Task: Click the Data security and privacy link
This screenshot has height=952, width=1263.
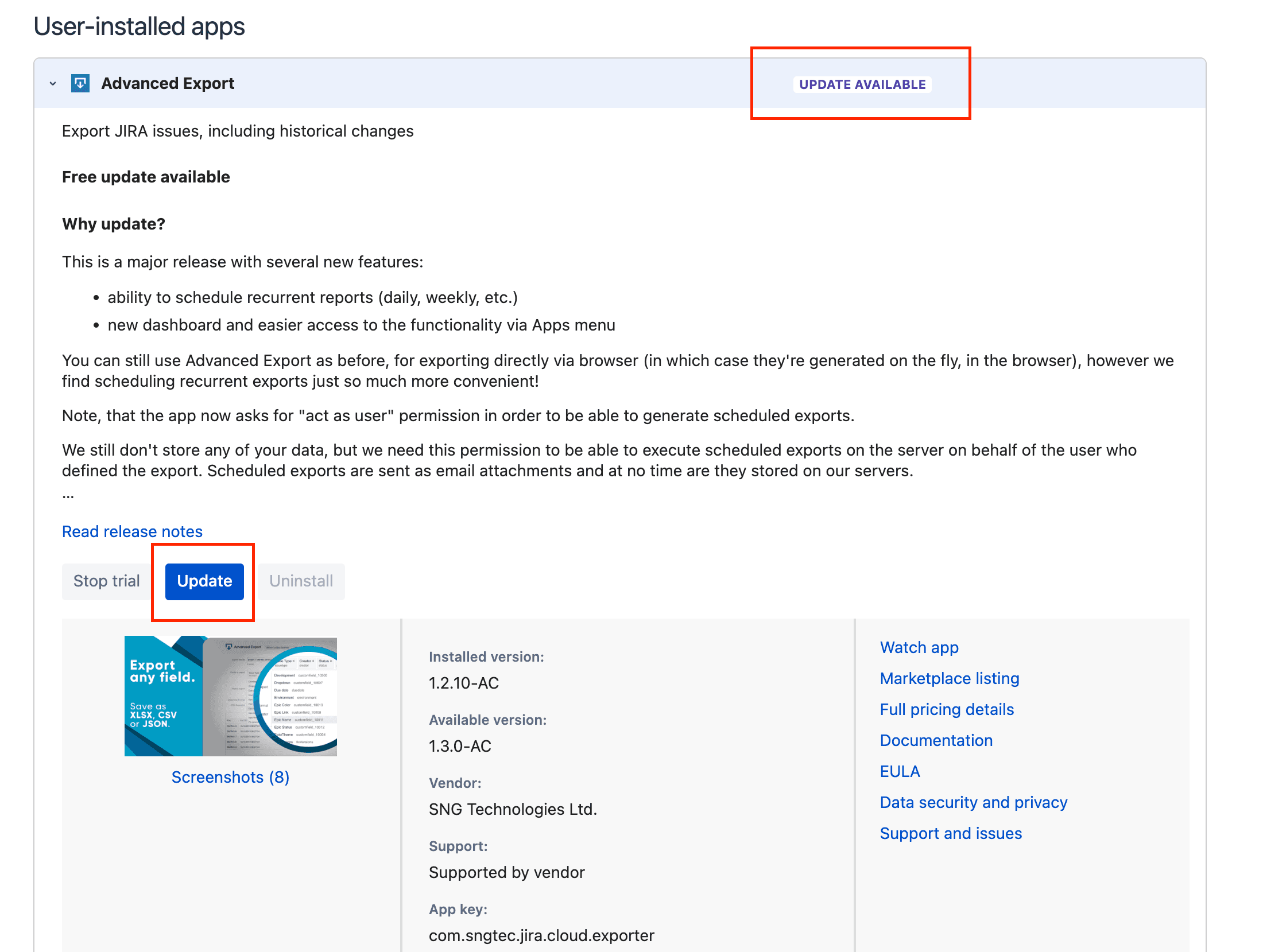Action: coord(974,802)
